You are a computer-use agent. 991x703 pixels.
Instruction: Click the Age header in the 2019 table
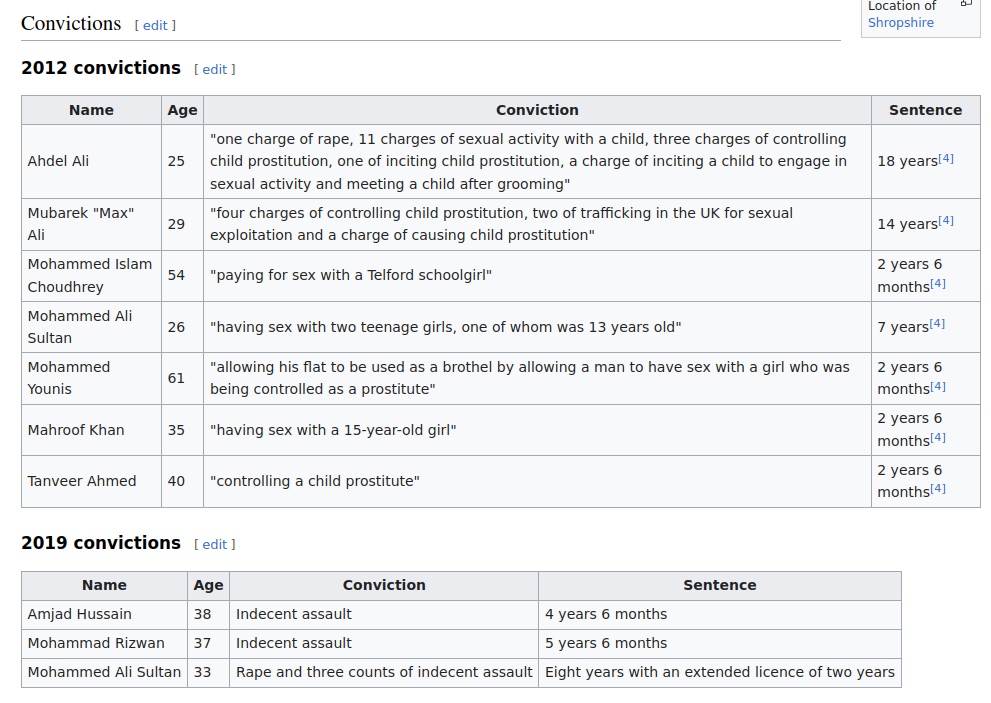tap(209, 585)
